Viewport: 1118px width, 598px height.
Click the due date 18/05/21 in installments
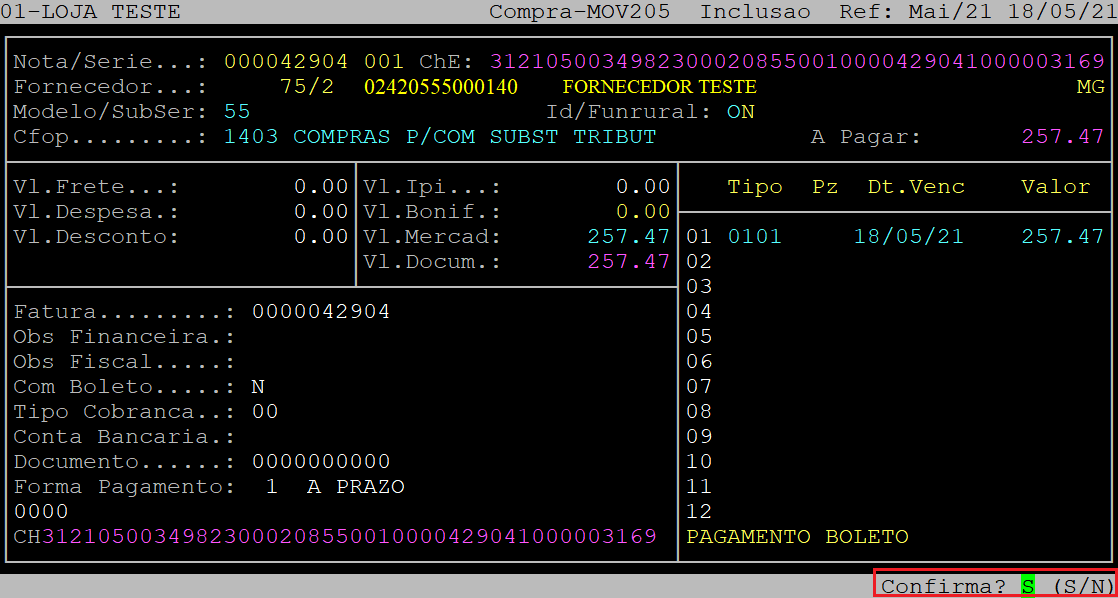[909, 237]
